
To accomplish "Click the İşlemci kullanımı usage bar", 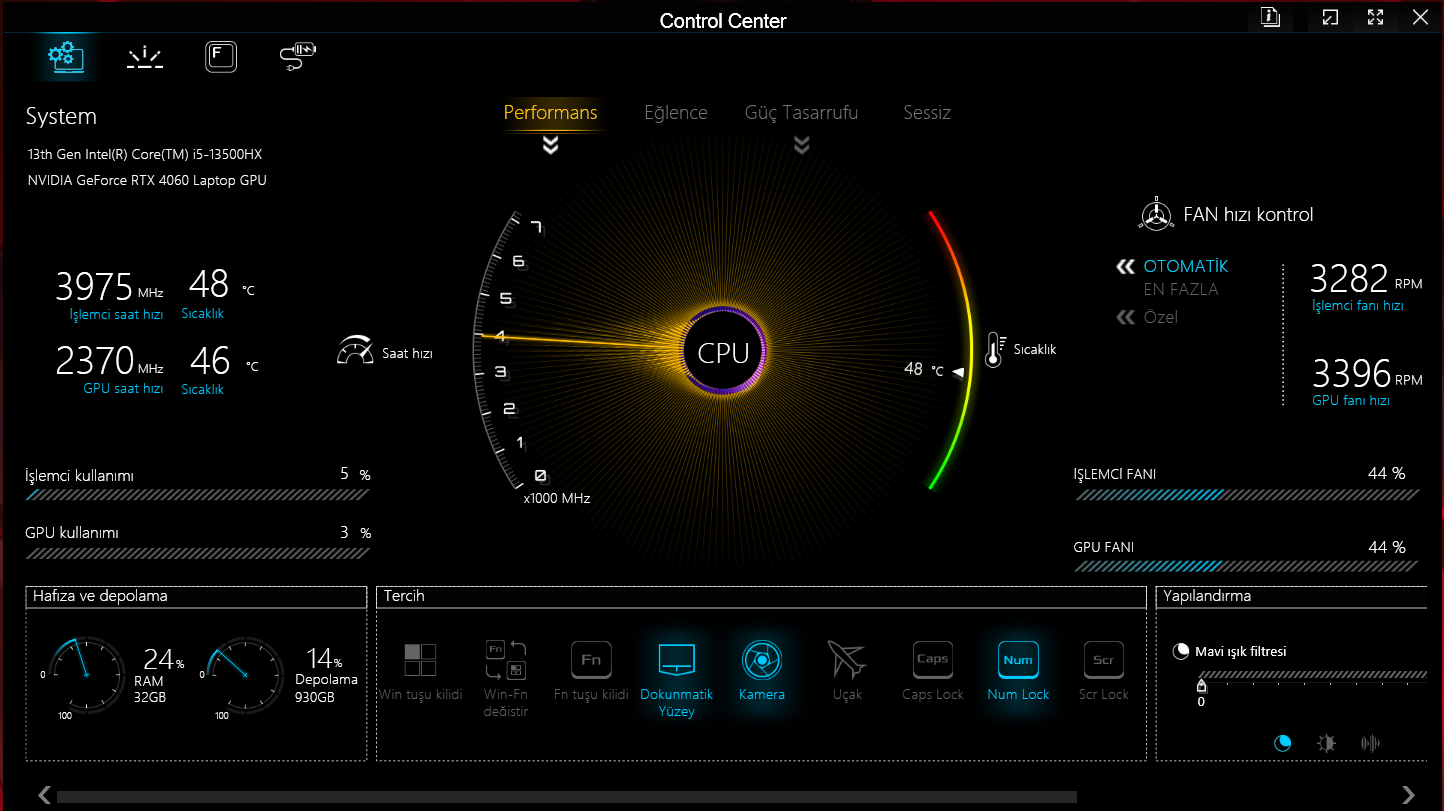I will pos(198,494).
